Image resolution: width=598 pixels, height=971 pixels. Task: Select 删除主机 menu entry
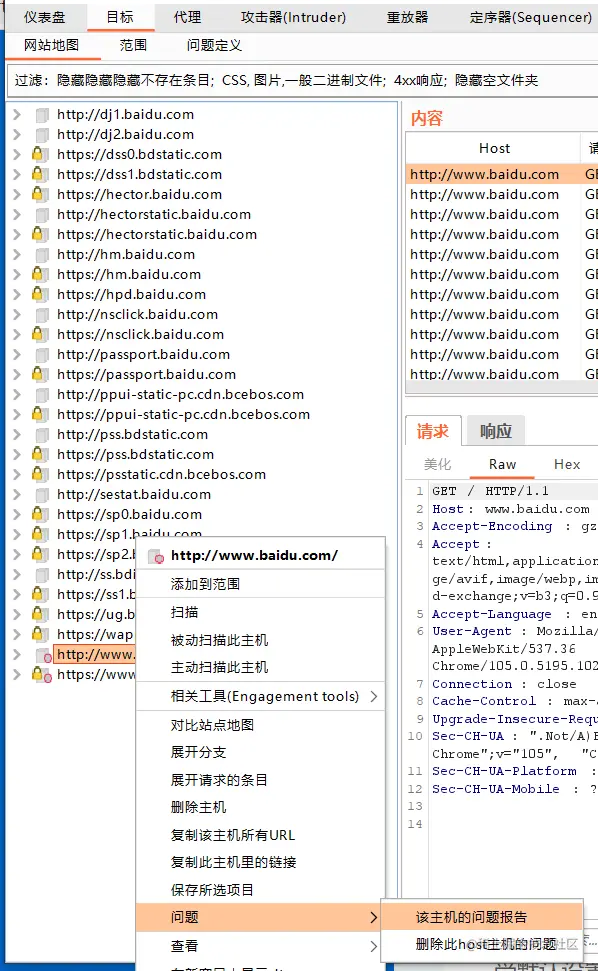point(261,807)
